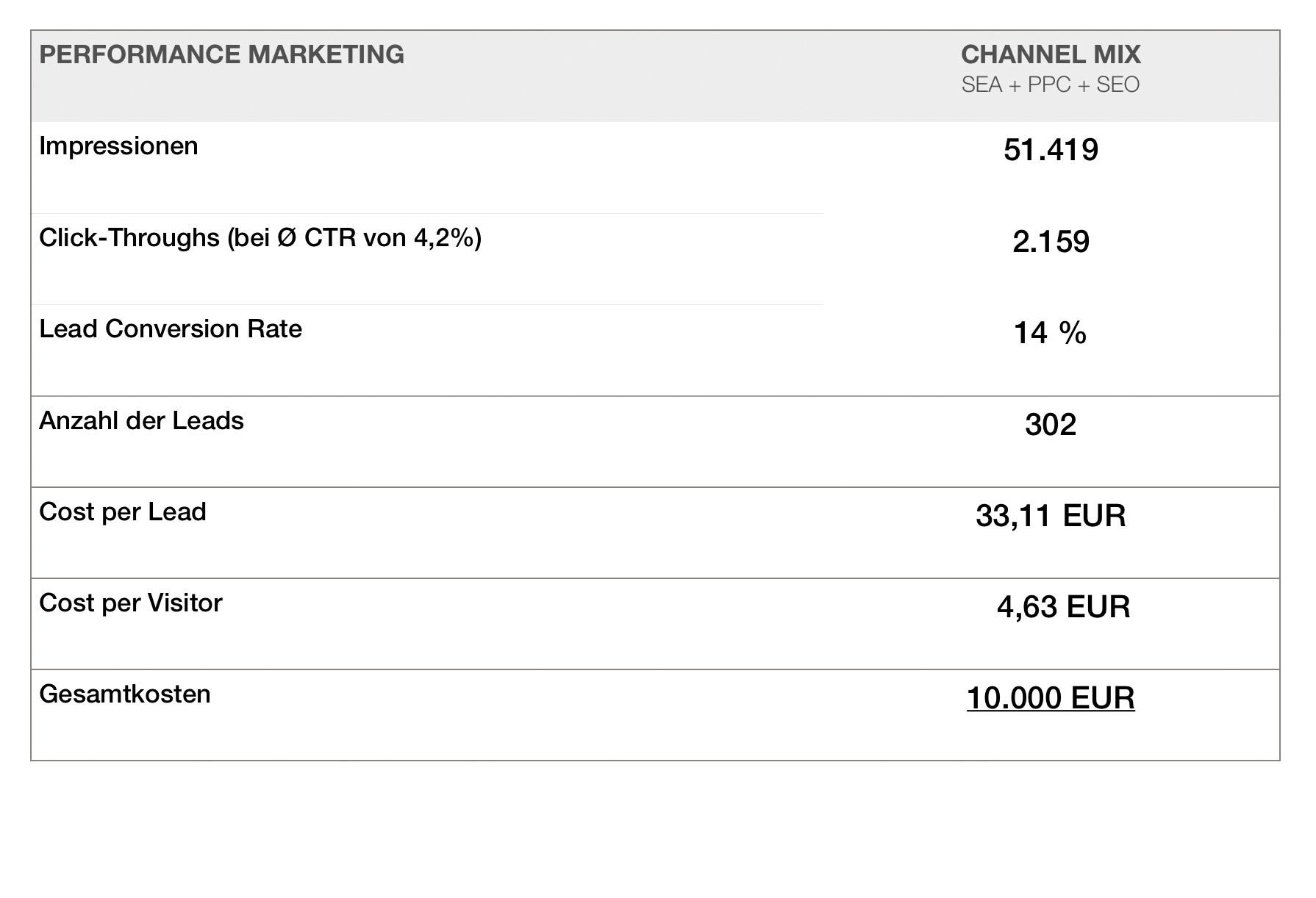The image size is (1316, 898).
Task: Select the CHANNEL MIX column header
Action: 1051,54
